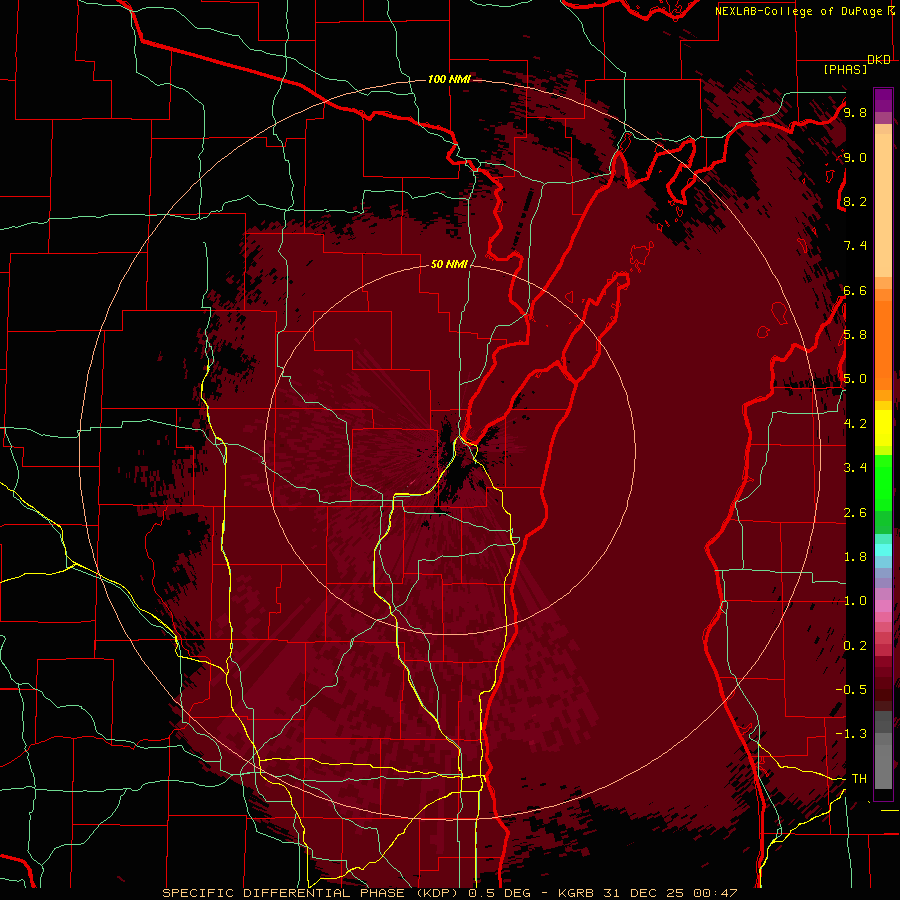Image resolution: width=900 pixels, height=900 pixels.
Task: Click the 50 NMI range ring label
Action: coord(449,264)
